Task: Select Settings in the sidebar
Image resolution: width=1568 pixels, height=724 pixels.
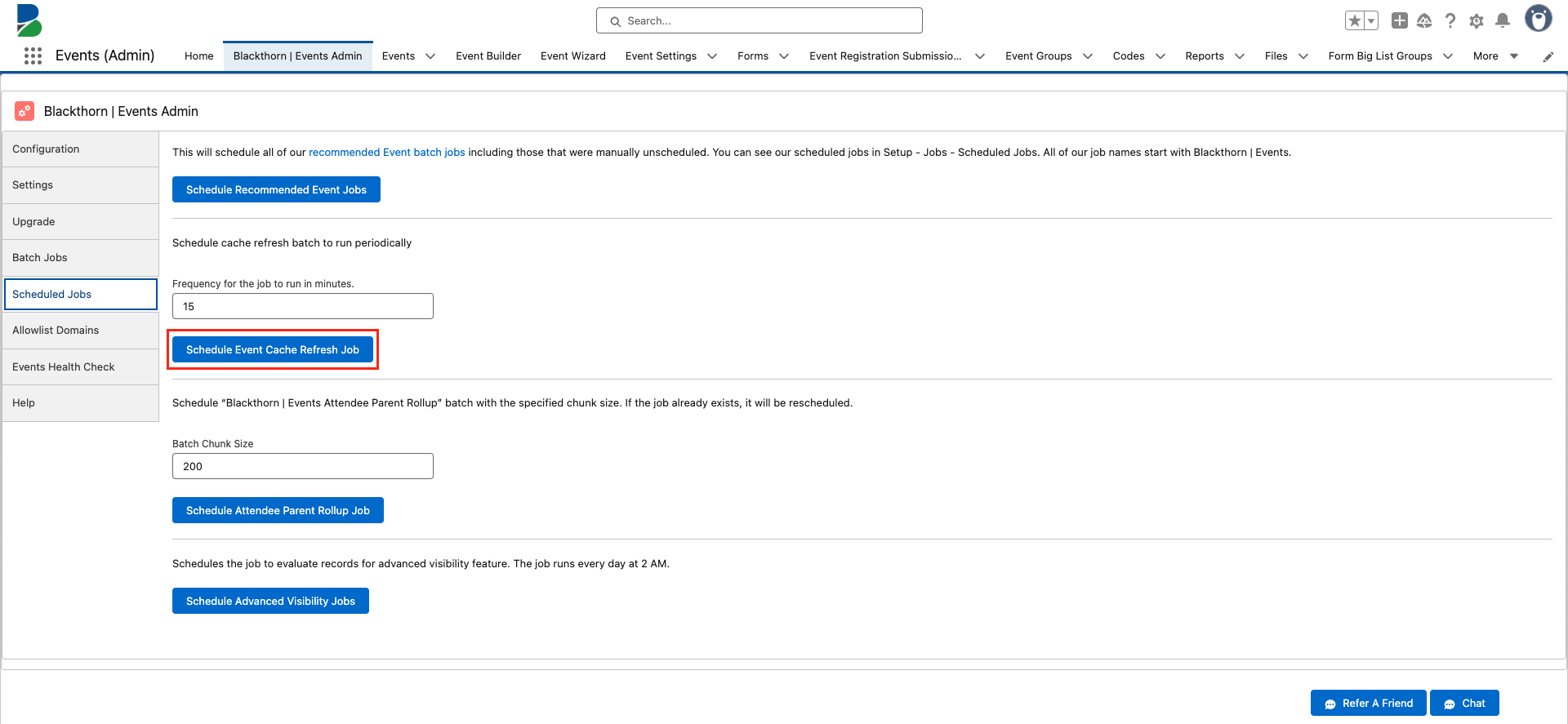Action: (81, 185)
